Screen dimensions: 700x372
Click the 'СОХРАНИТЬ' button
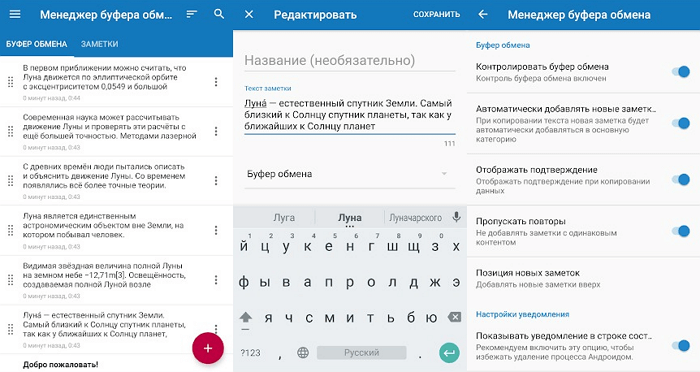click(x=436, y=14)
